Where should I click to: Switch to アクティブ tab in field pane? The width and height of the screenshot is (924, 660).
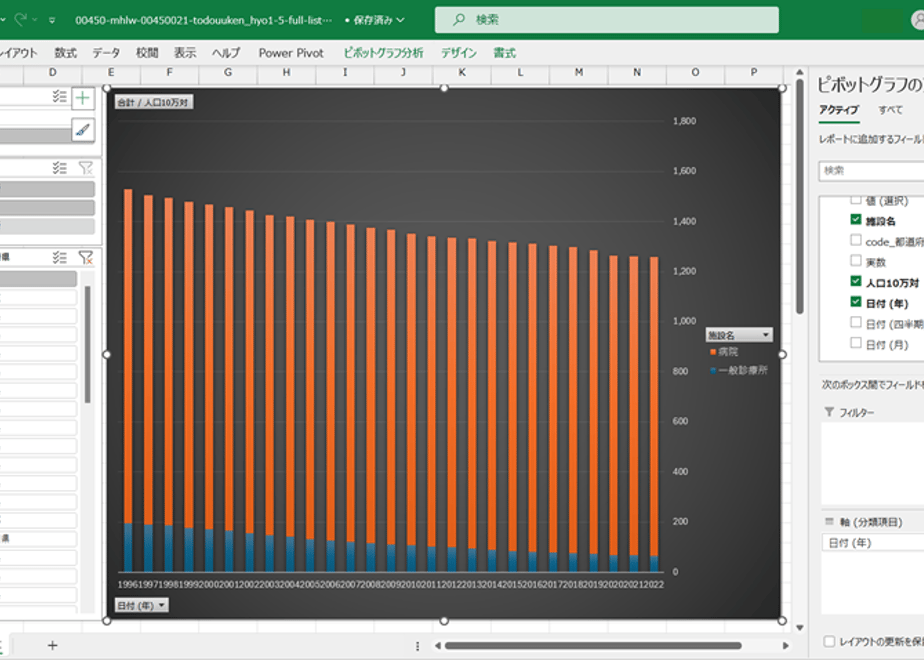tap(839, 110)
